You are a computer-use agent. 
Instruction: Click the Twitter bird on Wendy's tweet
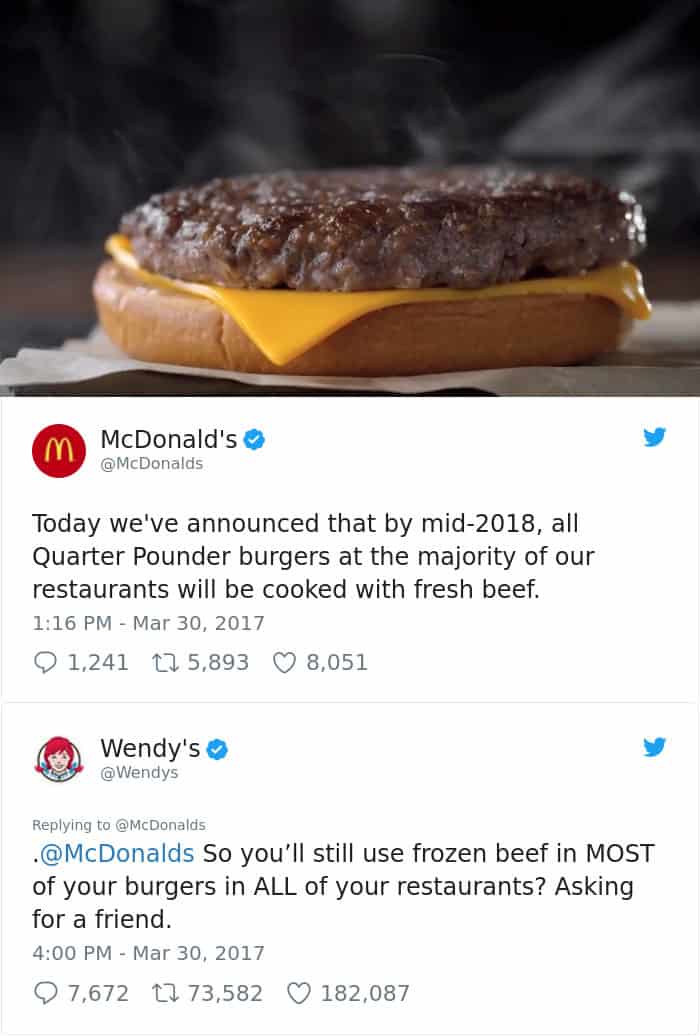[x=654, y=747]
